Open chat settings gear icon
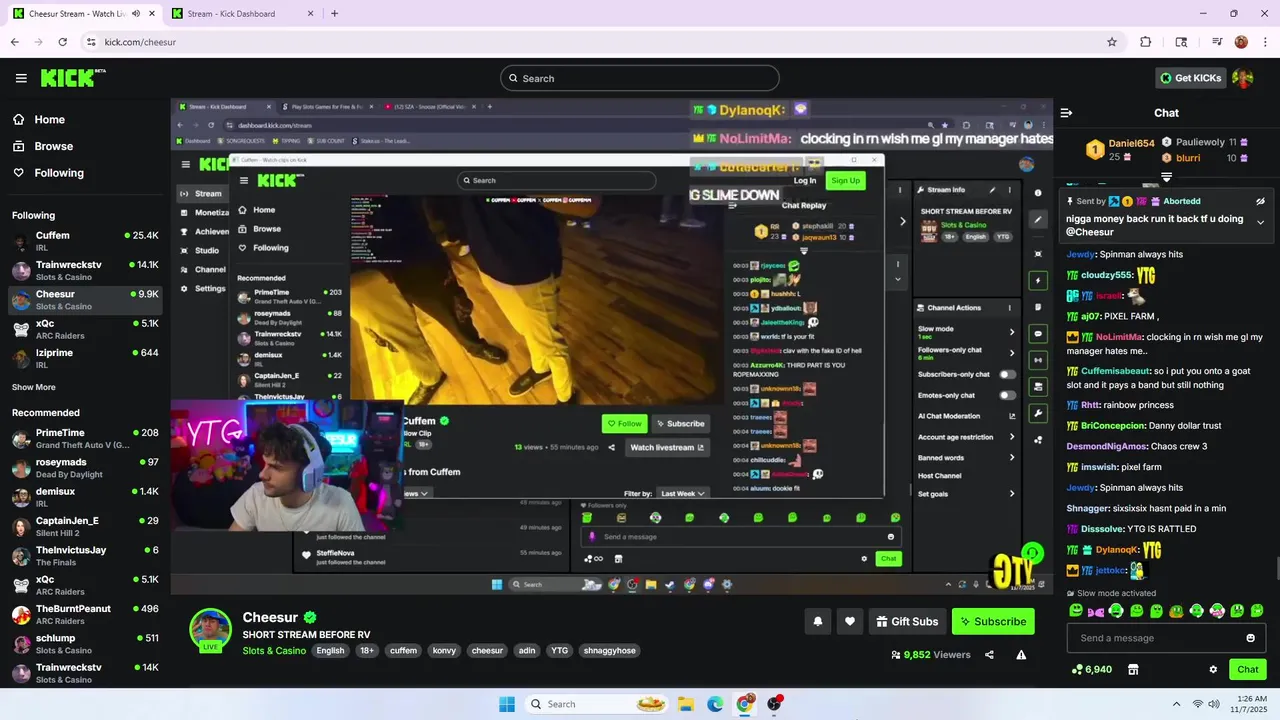The width and height of the screenshot is (1280, 720). 1213,669
